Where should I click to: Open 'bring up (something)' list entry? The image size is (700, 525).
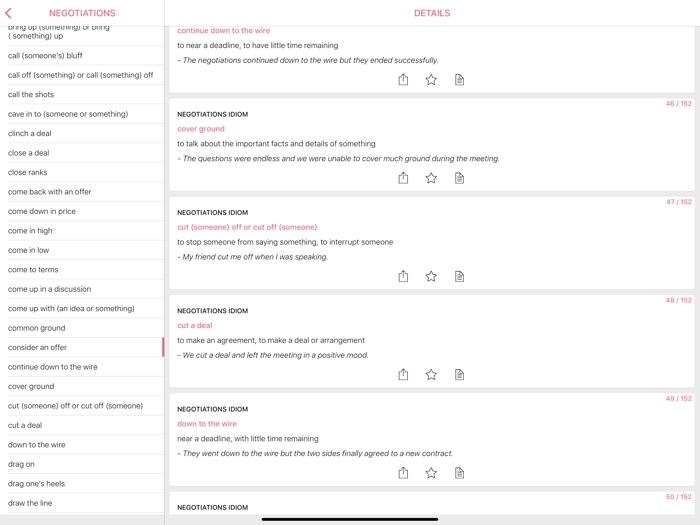[x=82, y=34]
